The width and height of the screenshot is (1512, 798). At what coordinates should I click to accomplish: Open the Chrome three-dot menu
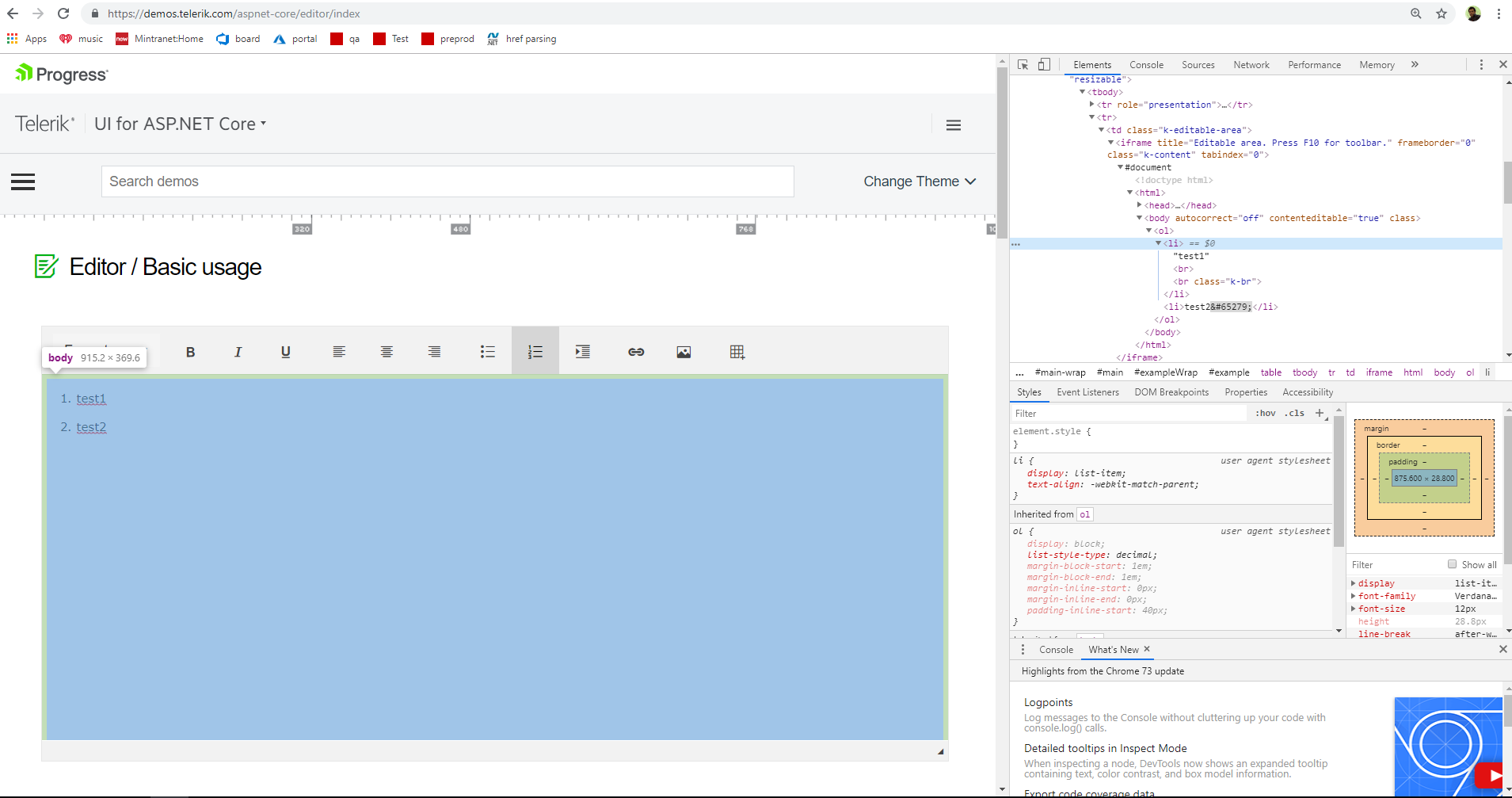pyautogui.click(x=1499, y=13)
